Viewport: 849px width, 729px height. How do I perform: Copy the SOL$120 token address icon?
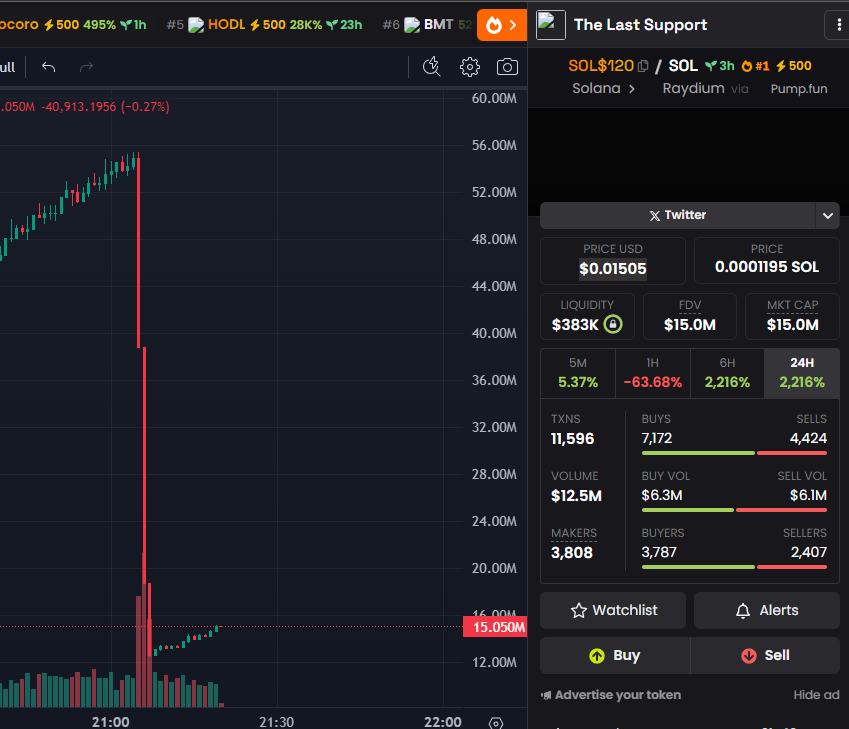[643, 66]
